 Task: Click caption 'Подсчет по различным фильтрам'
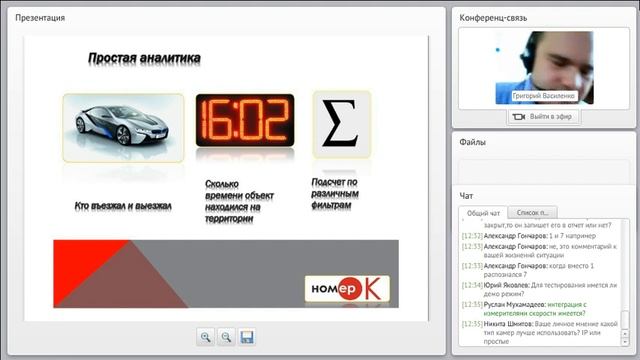(x=335, y=193)
